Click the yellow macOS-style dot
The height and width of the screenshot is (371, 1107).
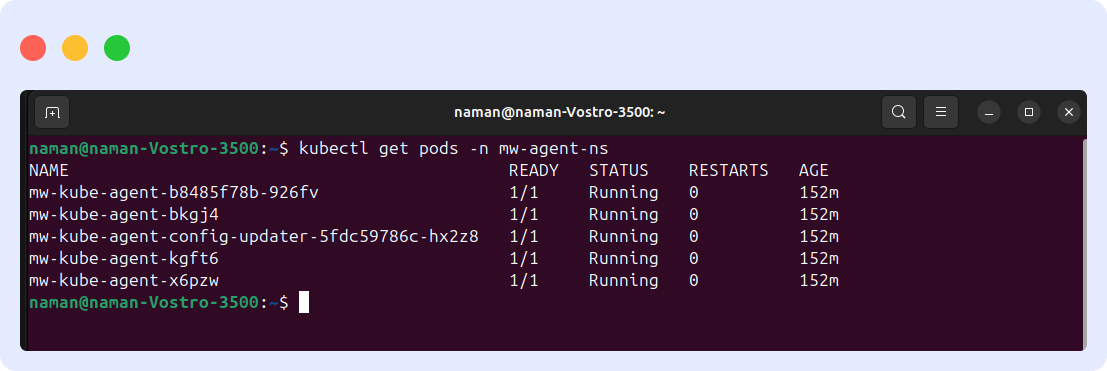pyautogui.click(x=75, y=48)
